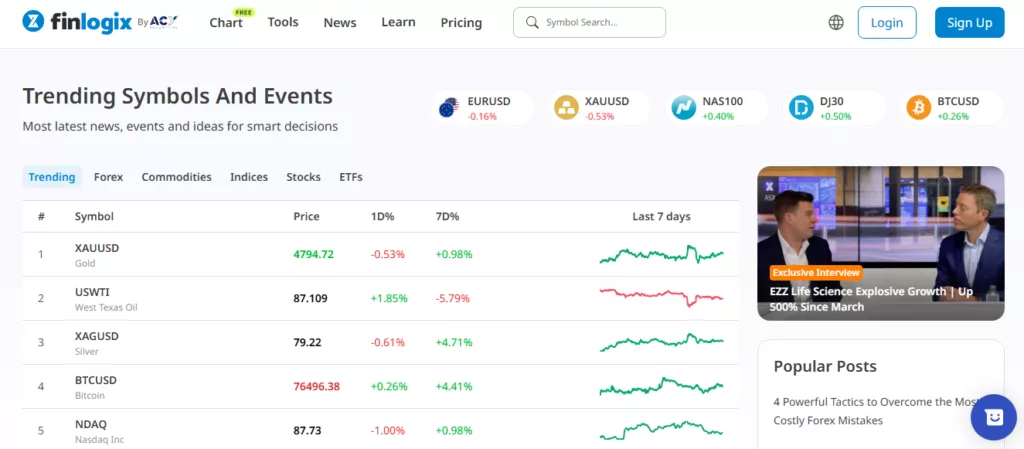Image resolution: width=1024 pixels, height=449 pixels.
Task: Click the EURUSD flag icon
Action: 449,108
